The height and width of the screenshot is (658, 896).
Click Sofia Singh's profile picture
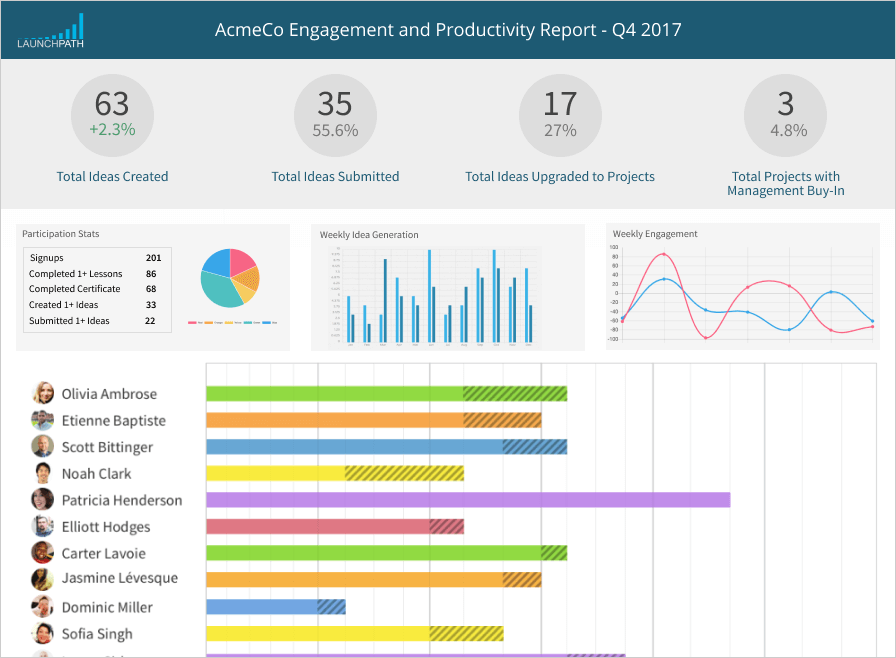tap(42, 633)
